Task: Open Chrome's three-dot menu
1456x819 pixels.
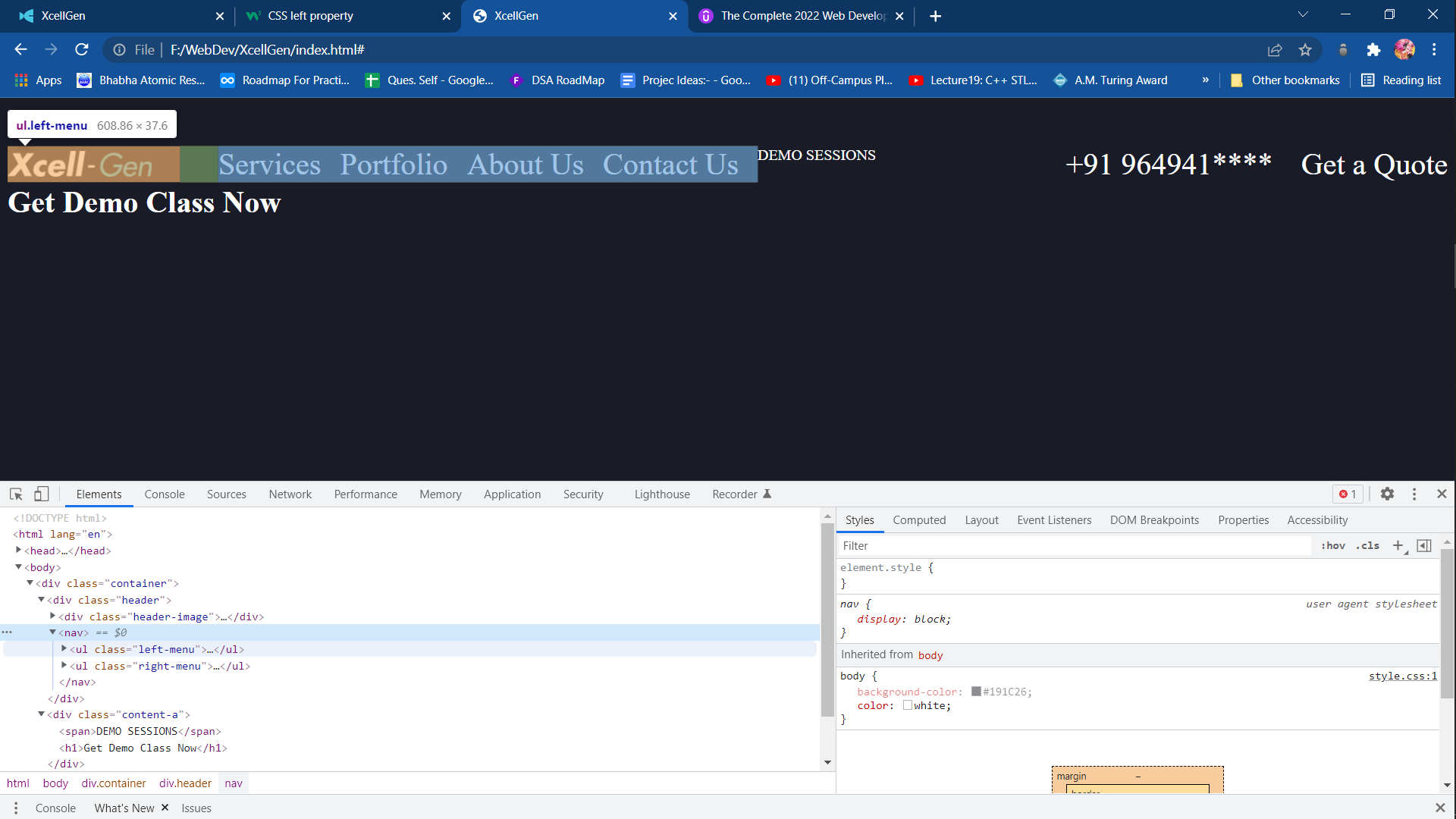Action: (1434, 50)
